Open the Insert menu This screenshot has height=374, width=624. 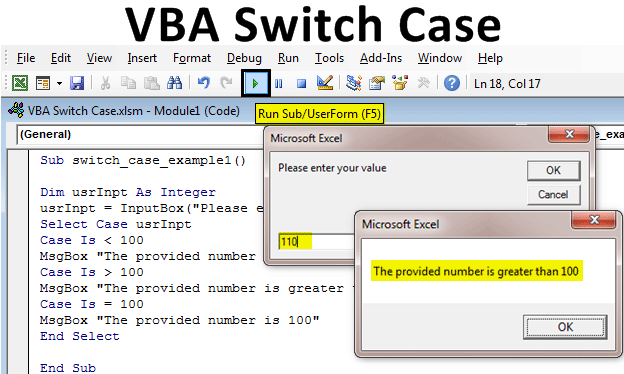142,58
